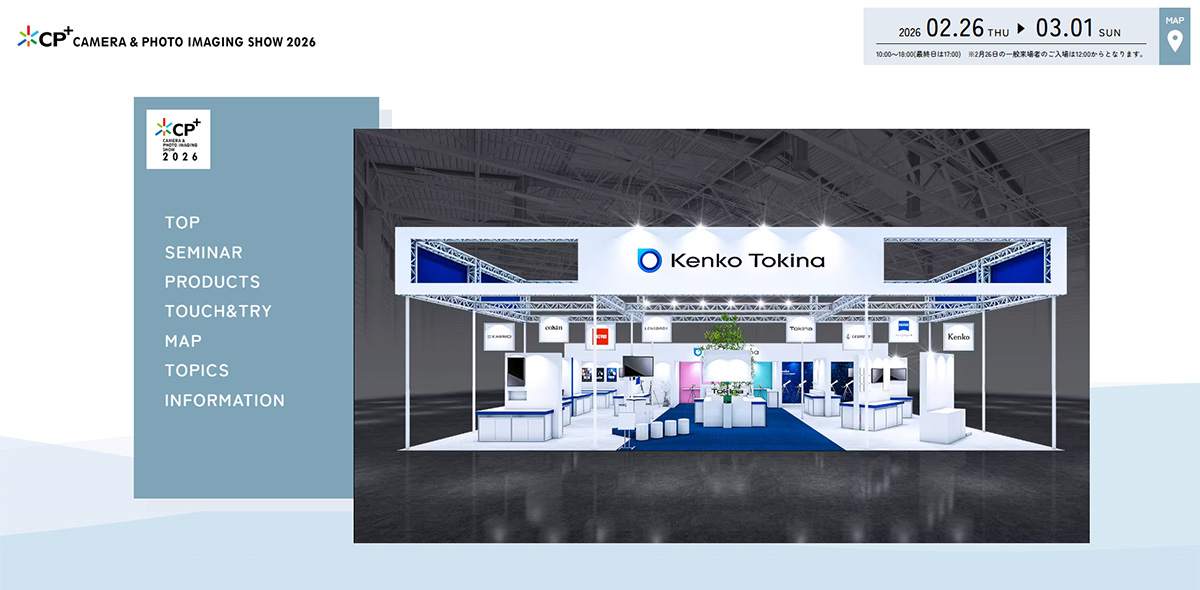Screen dimensions: 1200x590
Task: Open MAP from the sidebar menu
Action: [183, 341]
